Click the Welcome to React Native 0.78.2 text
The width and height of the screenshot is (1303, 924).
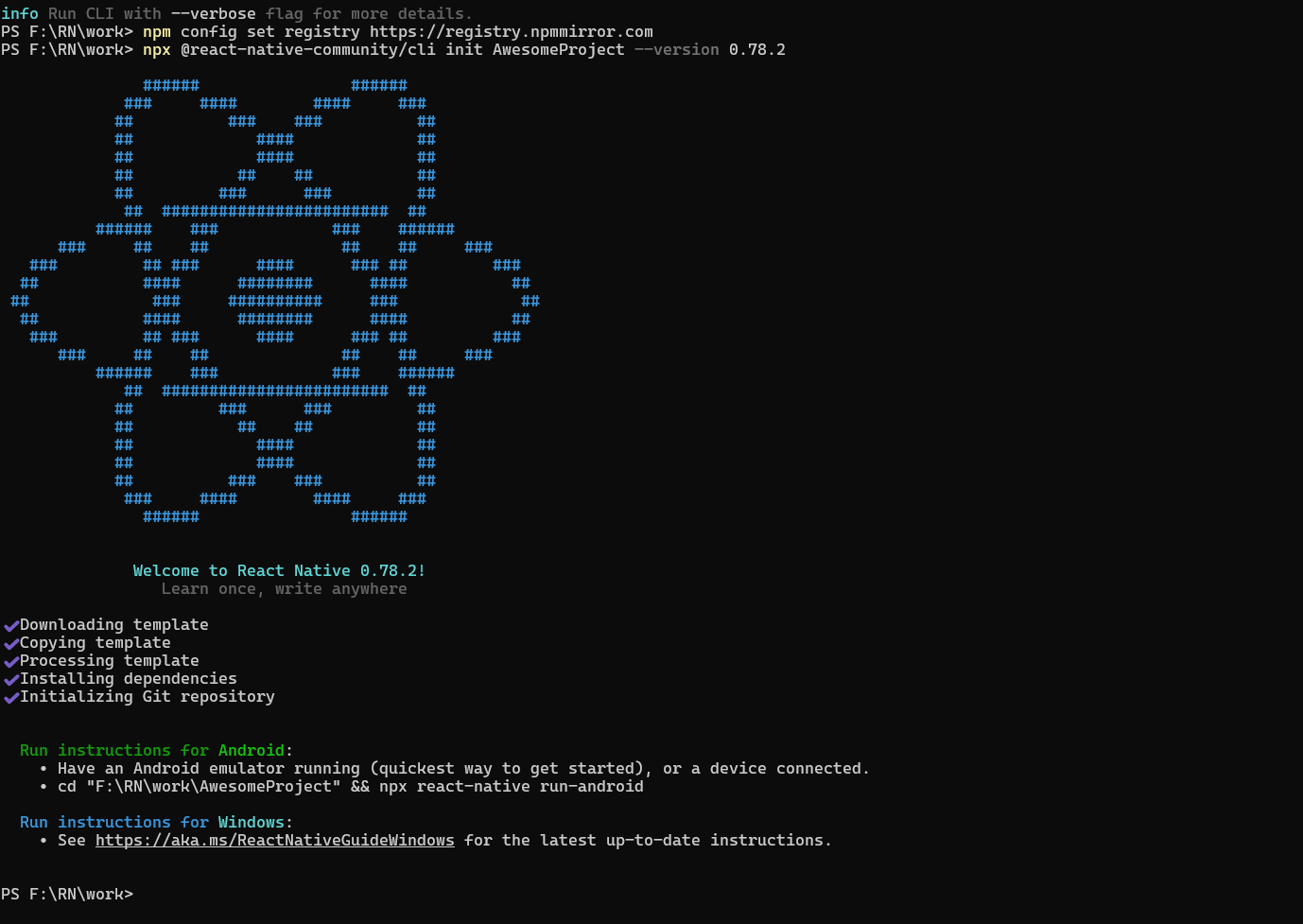click(278, 570)
